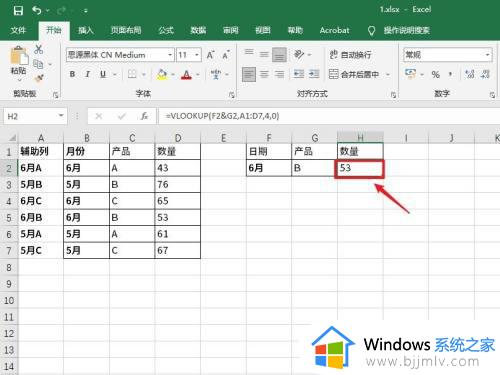The height and width of the screenshot is (375, 500).
Task: Open the font color dropdown arrow
Action: coord(197,74)
